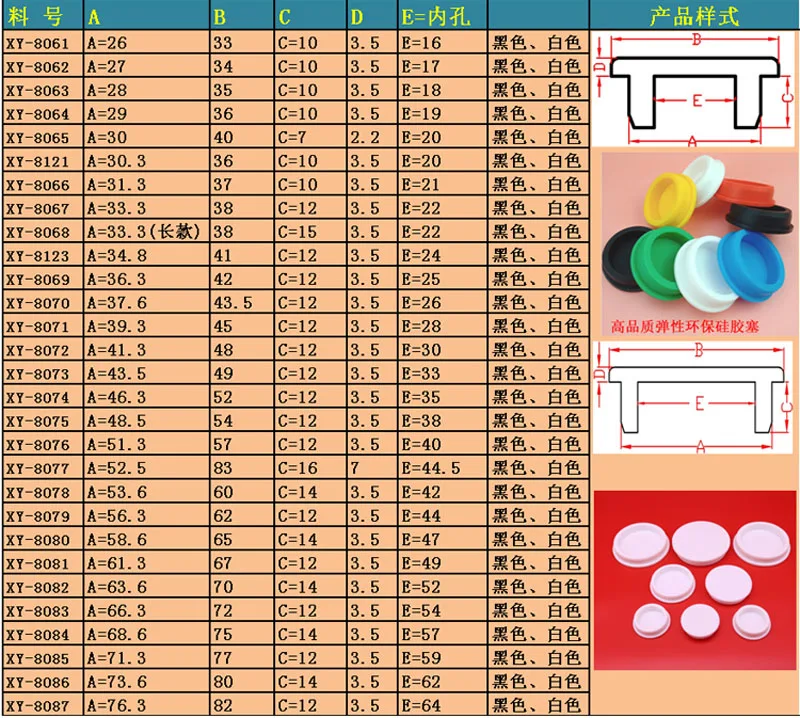Click the 2.2 value in column D
This screenshot has width=800, height=718.
point(365,138)
